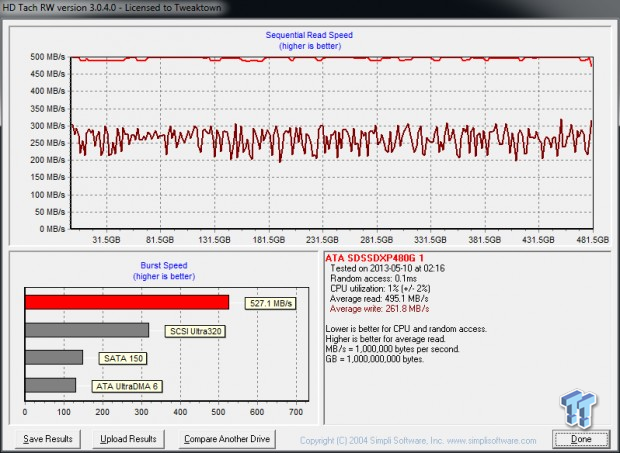Image resolution: width=620 pixels, height=453 pixels.
Task: Open Upload Results
Action: [128, 439]
